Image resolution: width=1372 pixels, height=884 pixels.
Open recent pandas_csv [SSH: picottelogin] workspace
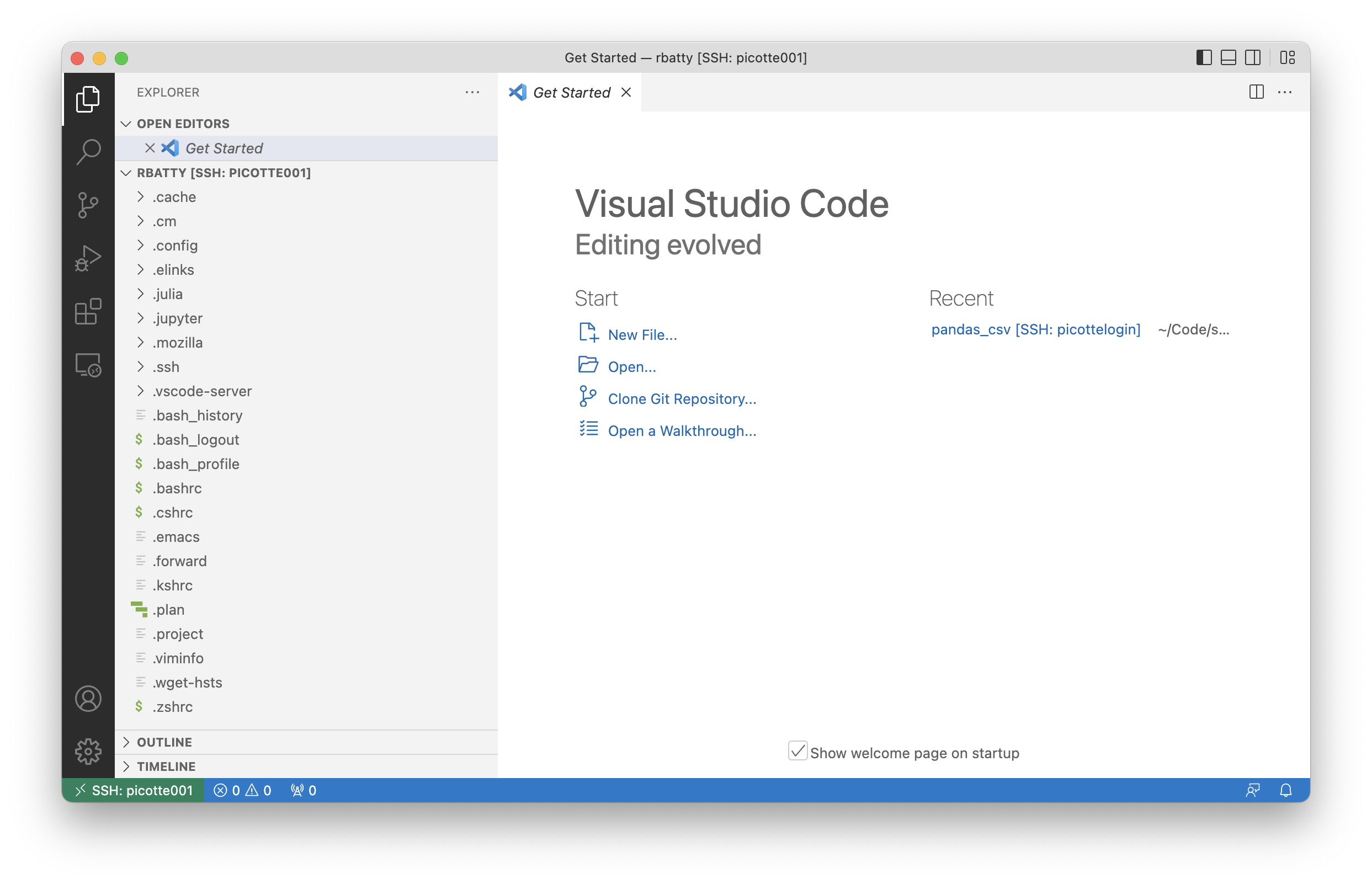(x=1035, y=329)
